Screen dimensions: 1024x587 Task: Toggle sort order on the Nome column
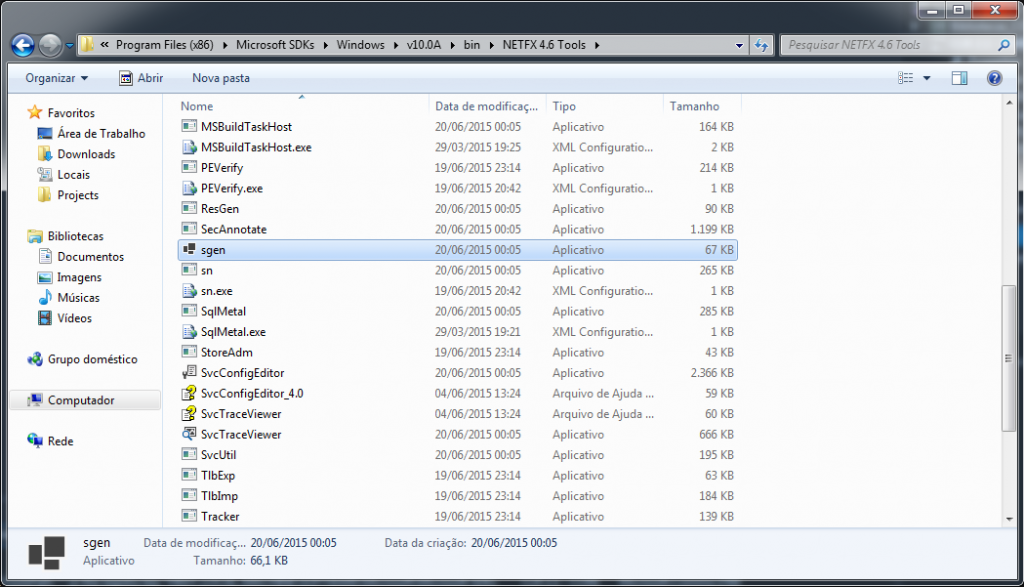(x=196, y=106)
